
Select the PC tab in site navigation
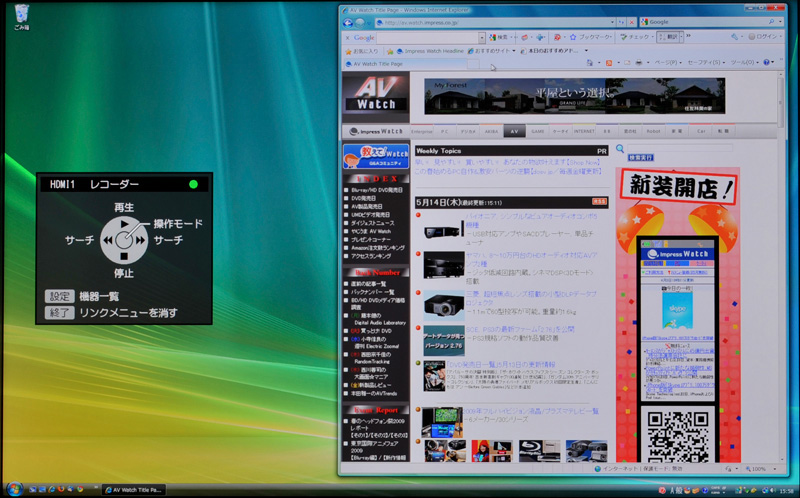click(x=444, y=131)
